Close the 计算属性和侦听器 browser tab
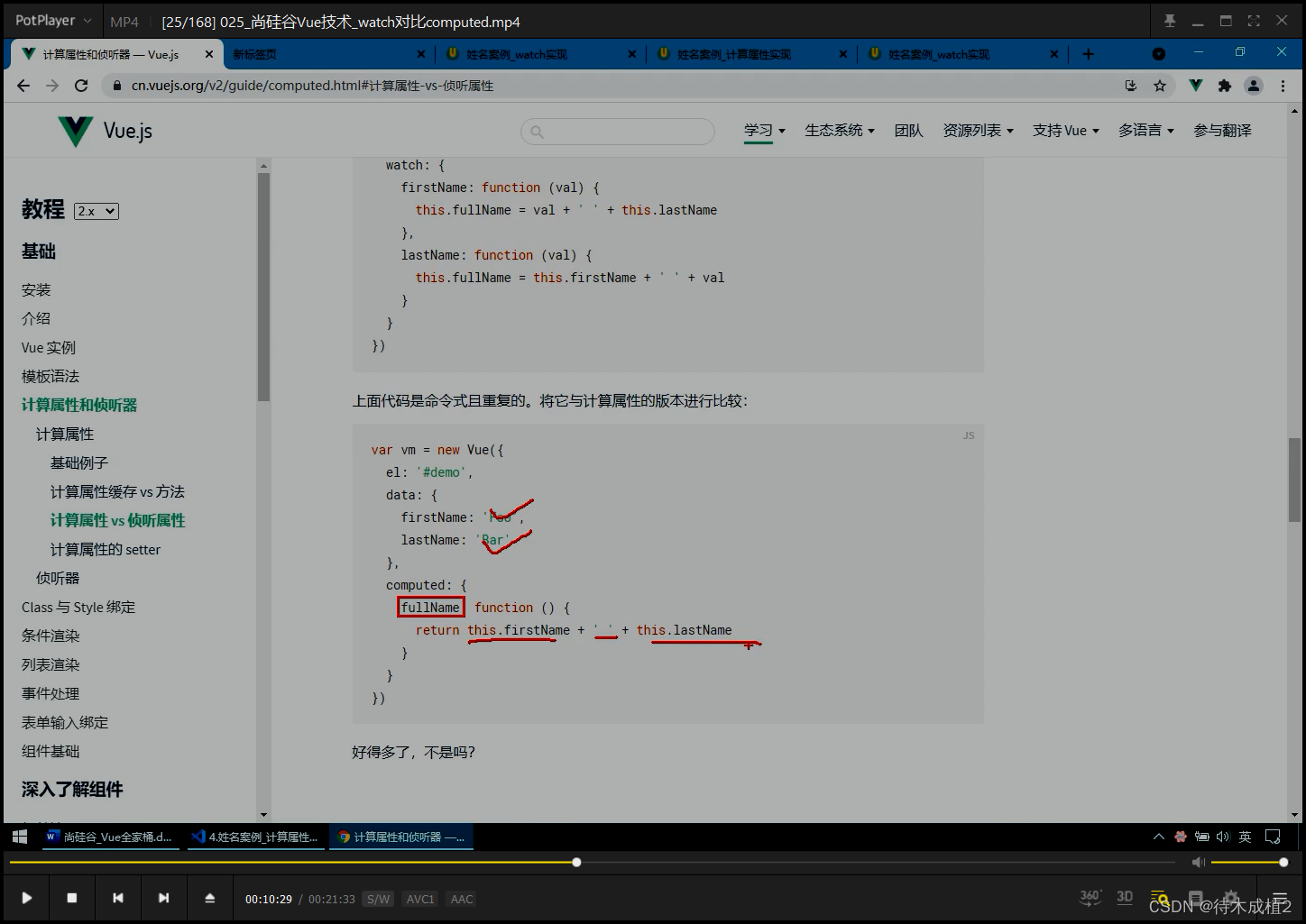This screenshot has height=924, width=1306. (x=209, y=54)
